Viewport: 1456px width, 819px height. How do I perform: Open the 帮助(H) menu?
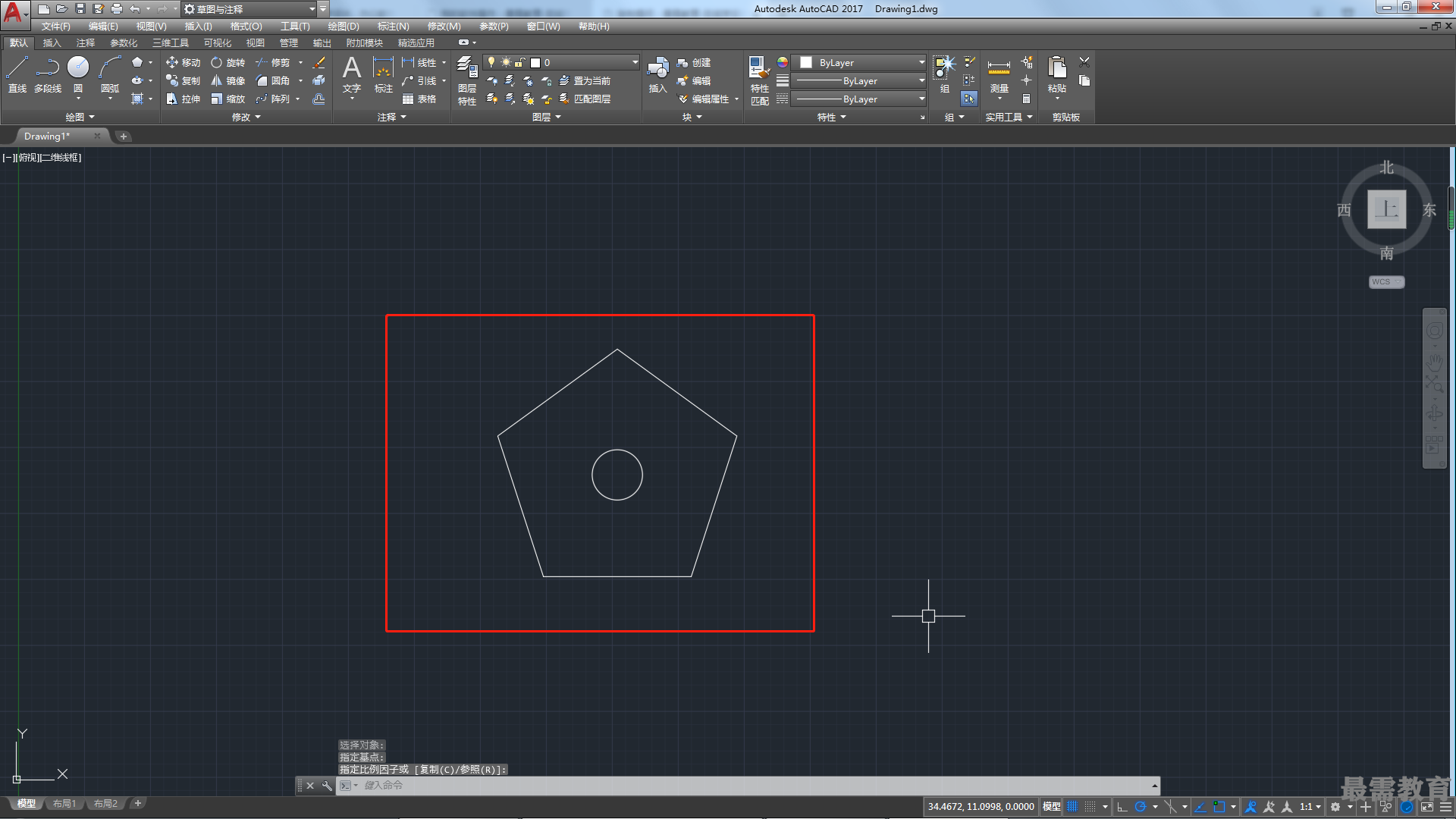(594, 27)
